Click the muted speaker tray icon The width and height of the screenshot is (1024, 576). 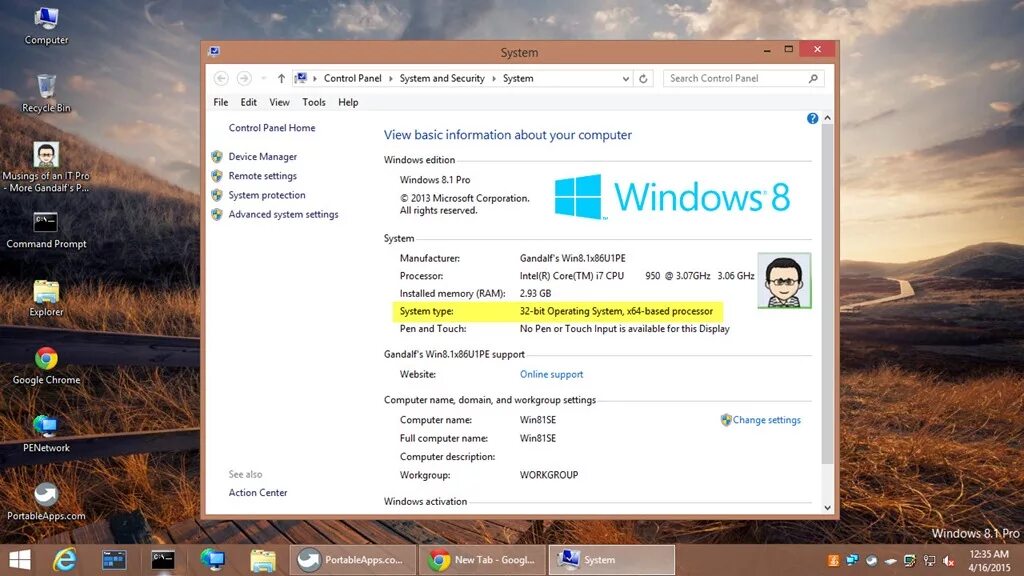pyautogui.click(x=949, y=561)
